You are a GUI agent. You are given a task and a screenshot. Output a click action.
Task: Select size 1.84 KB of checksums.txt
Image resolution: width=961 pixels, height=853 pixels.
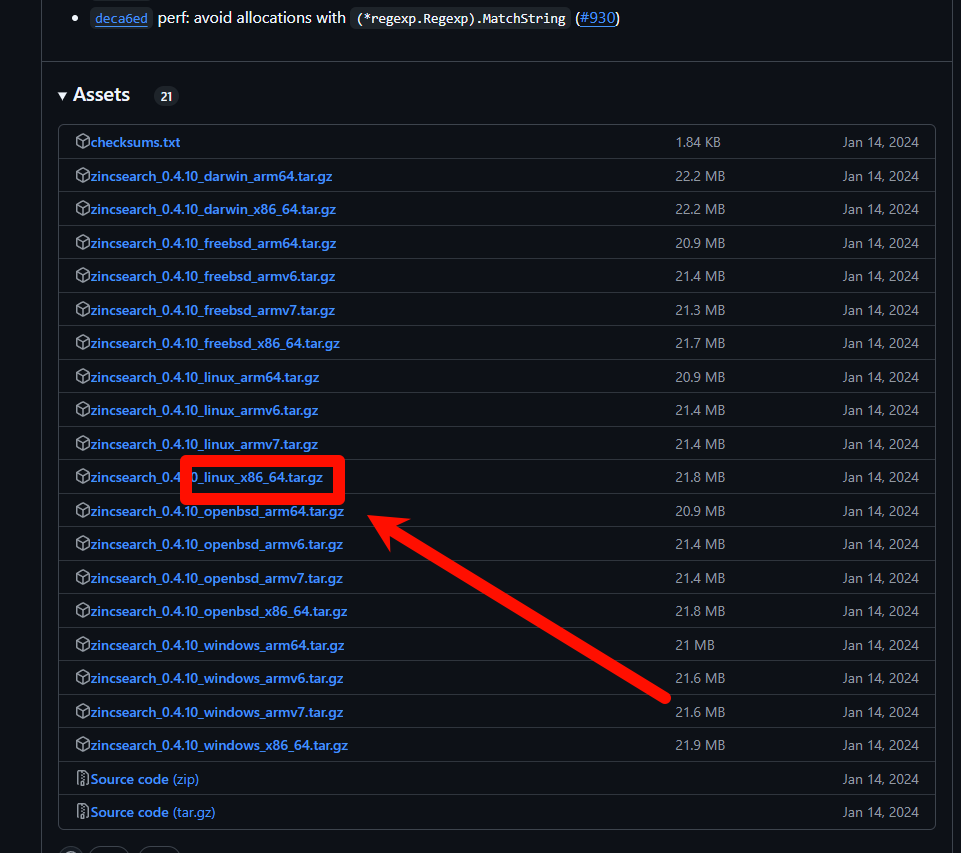click(x=698, y=142)
